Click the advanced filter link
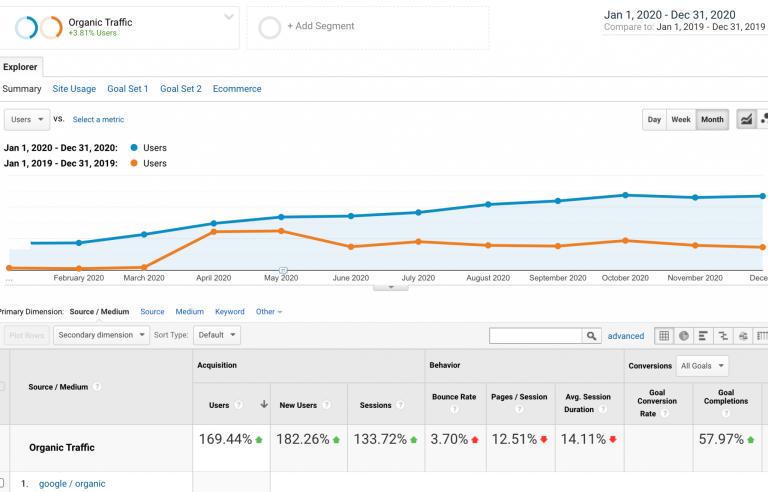The width and height of the screenshot is (768, 492). click(626, 336)
